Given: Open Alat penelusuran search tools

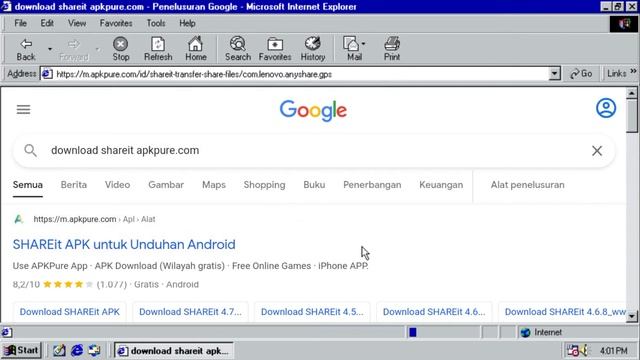Looking at the screenshot, I should pos(527,185).
